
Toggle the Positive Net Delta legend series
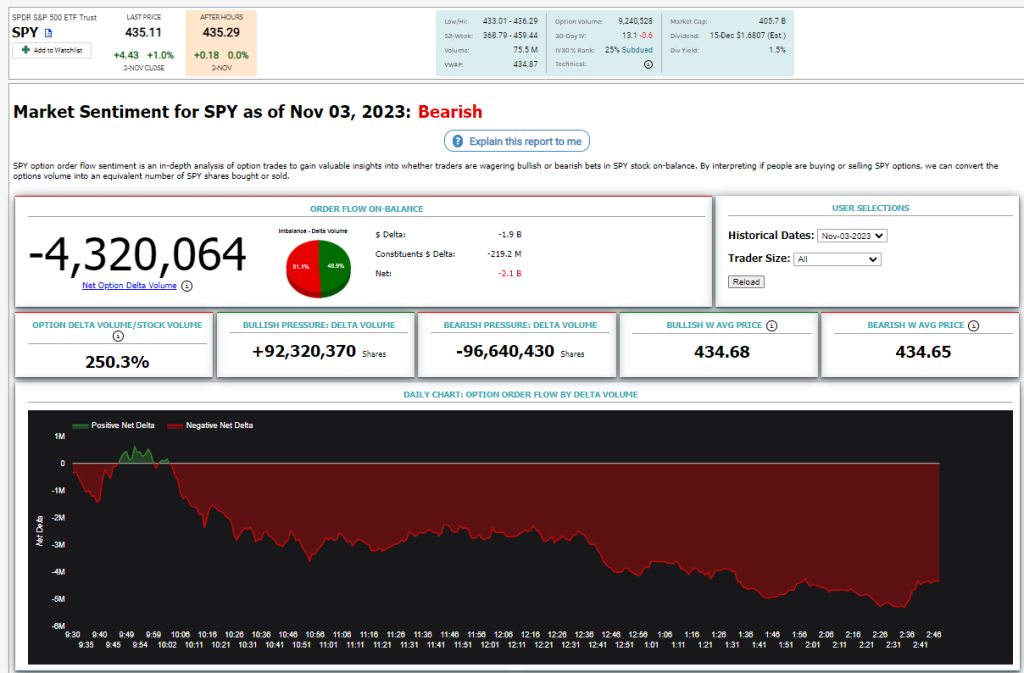114,426
